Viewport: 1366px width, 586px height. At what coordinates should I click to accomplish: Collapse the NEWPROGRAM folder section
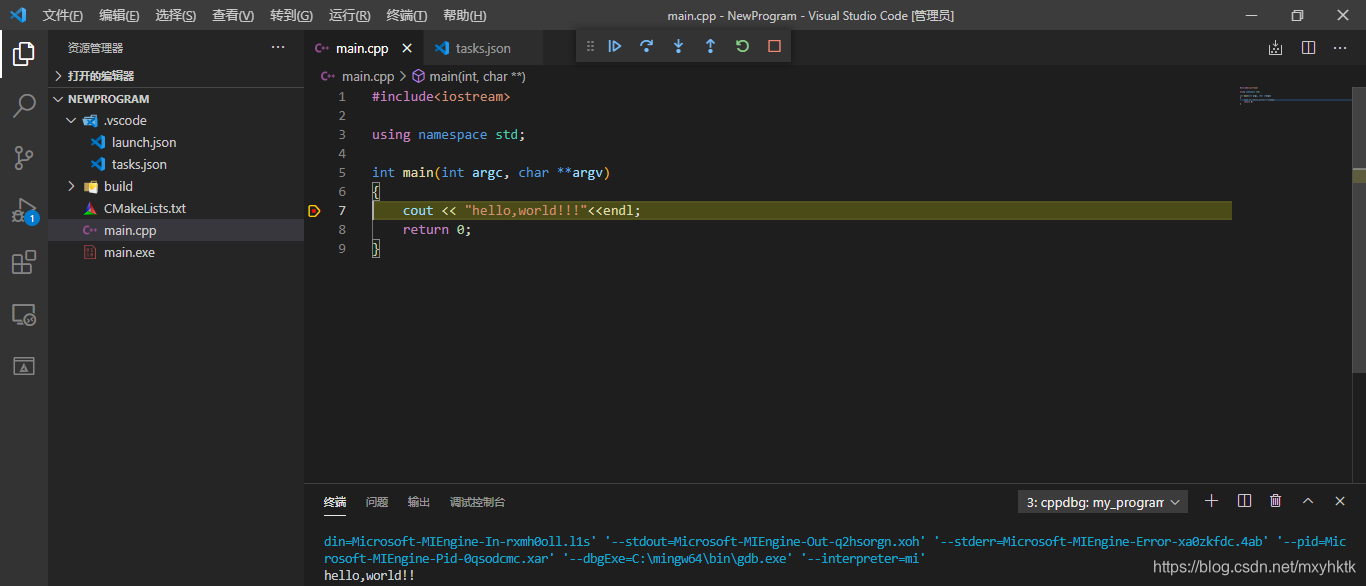[176, 99]
